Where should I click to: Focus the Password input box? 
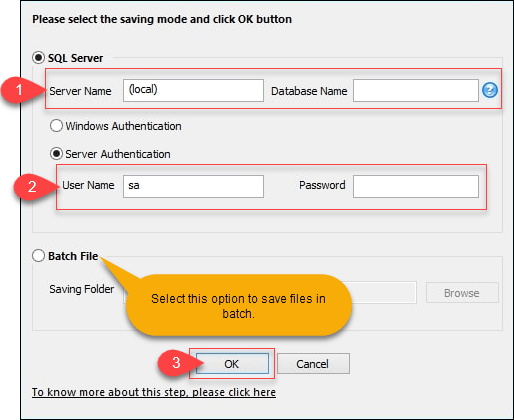pyautogui.click(x=416, y=186)
